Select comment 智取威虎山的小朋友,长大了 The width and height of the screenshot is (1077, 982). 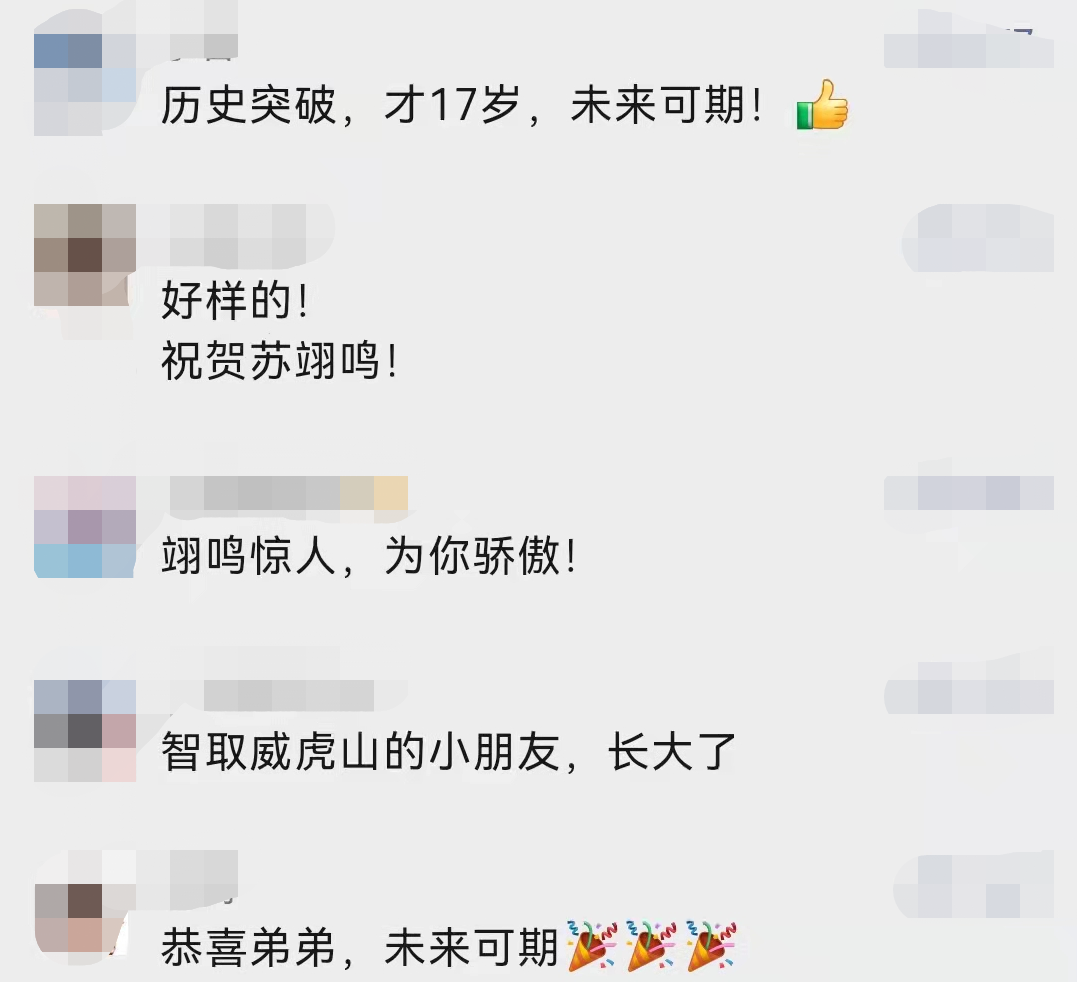tap(449, 752)
